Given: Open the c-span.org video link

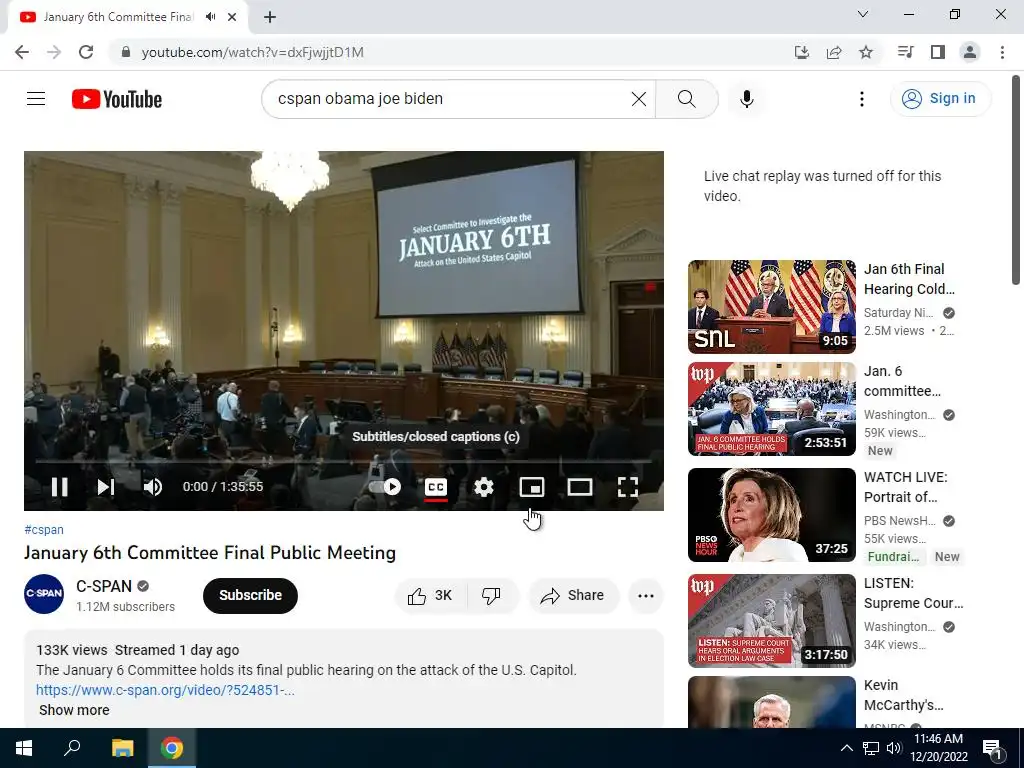Looking at the screenshot, I should (165, 690).
